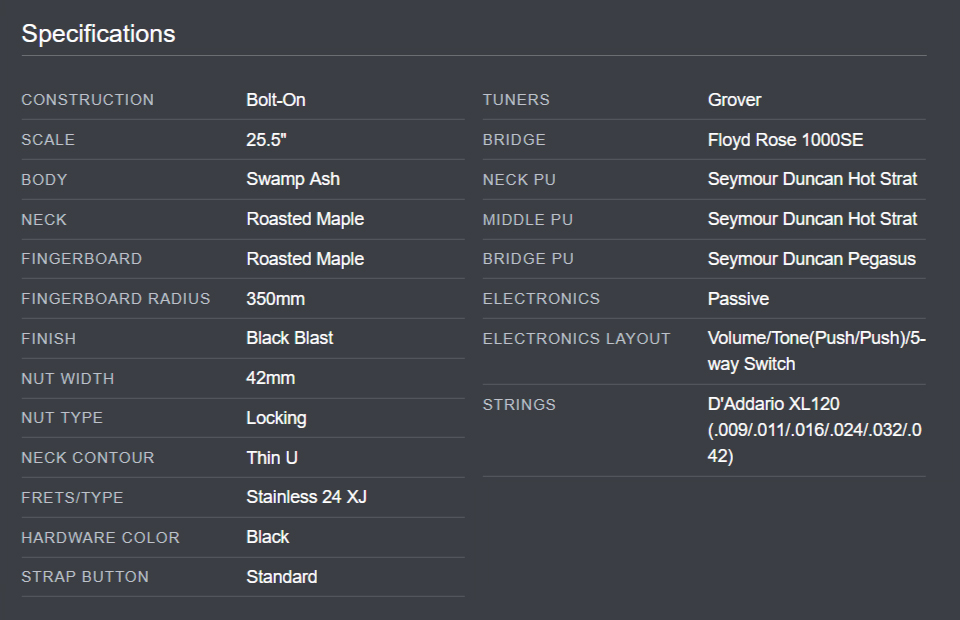The image size is (960, 620).
Task: Click the FINGERBOARD RADIUS label
Action: (x=116, y=299)
